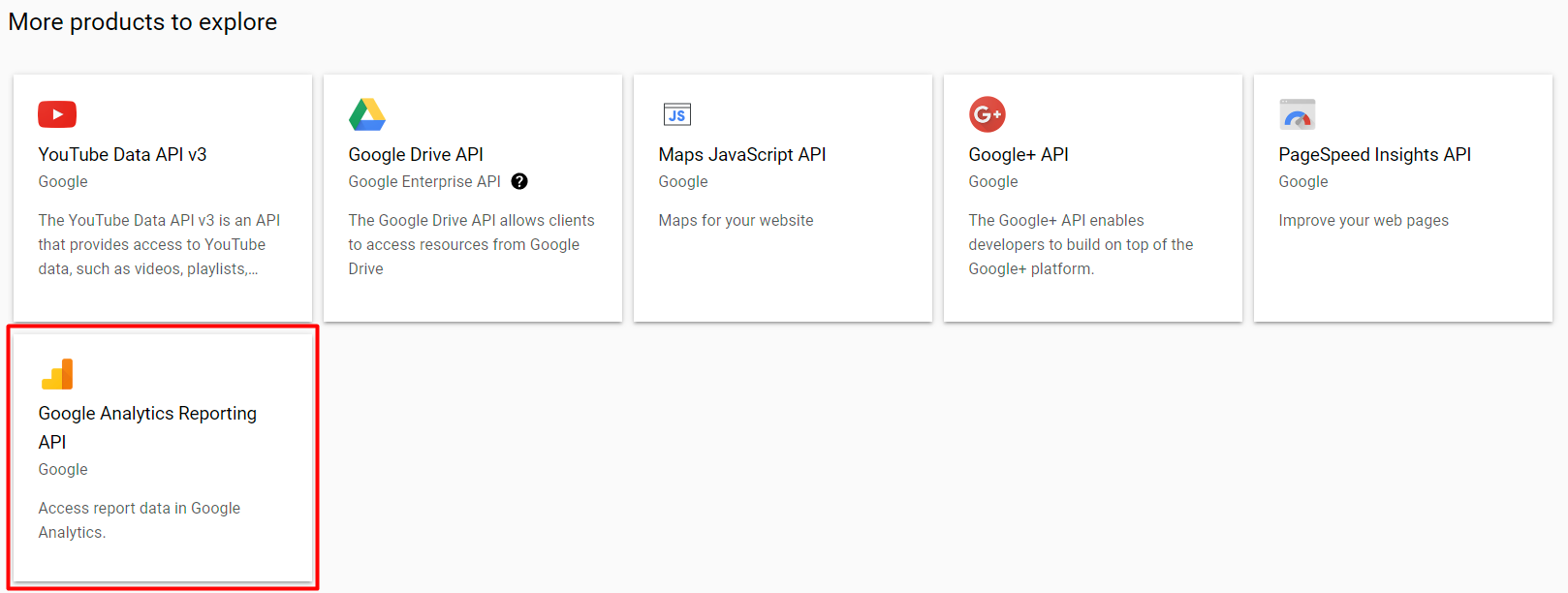Click the red Google+ logo icon
The width and height of the screenshot is (1568, 593).
point(987,114)
